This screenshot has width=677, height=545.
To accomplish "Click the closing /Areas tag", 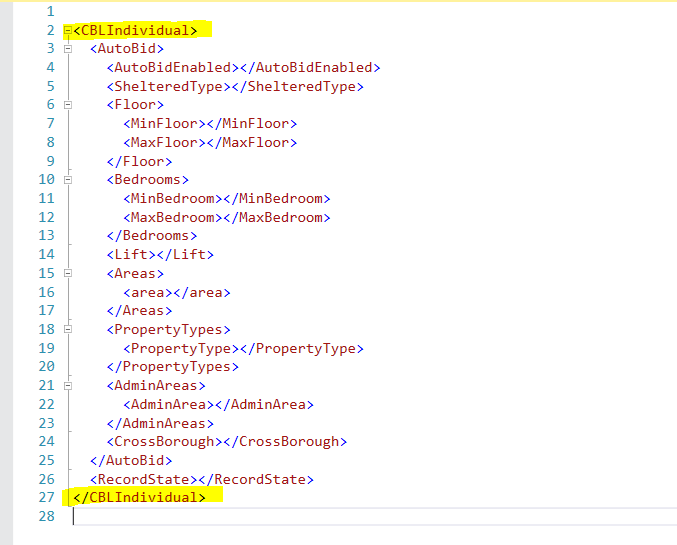I will tap(139, 311).
